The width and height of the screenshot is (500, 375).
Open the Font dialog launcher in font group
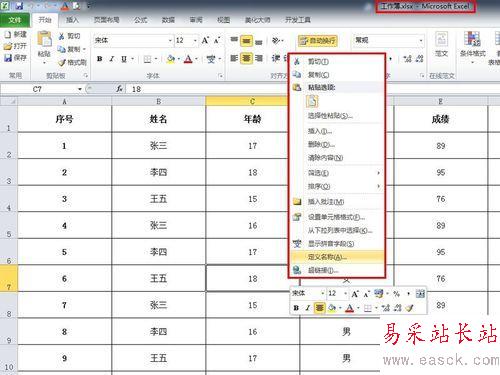point(220,76)
